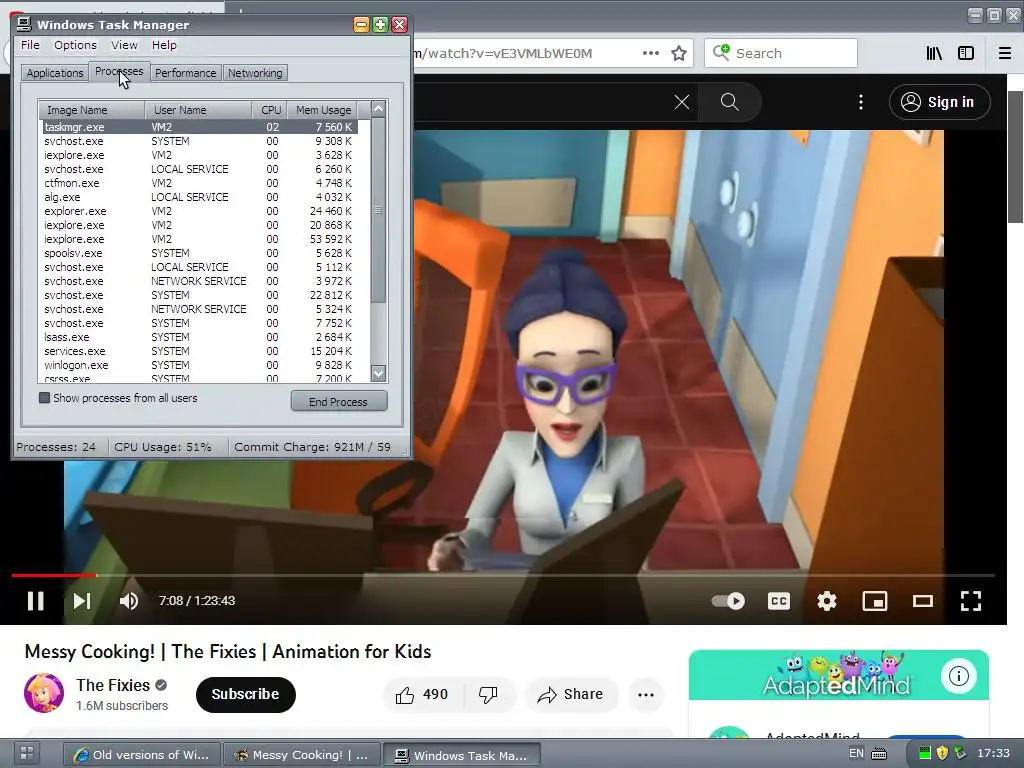Sort by User Name column

click(x=198, y=110)
